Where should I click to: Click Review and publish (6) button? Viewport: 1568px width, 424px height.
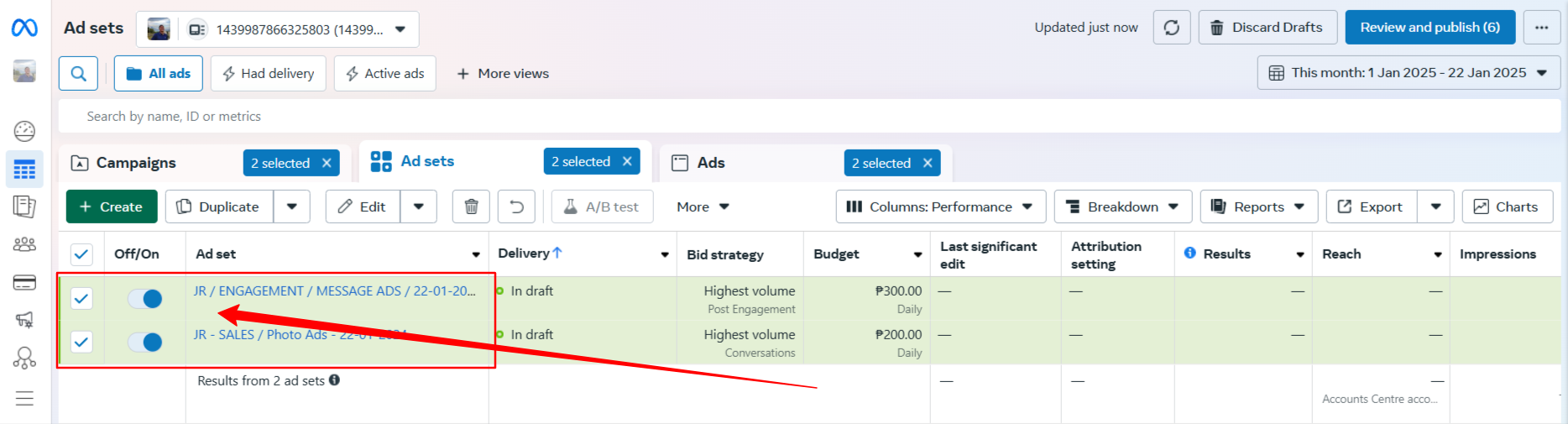pos(1429,28)
